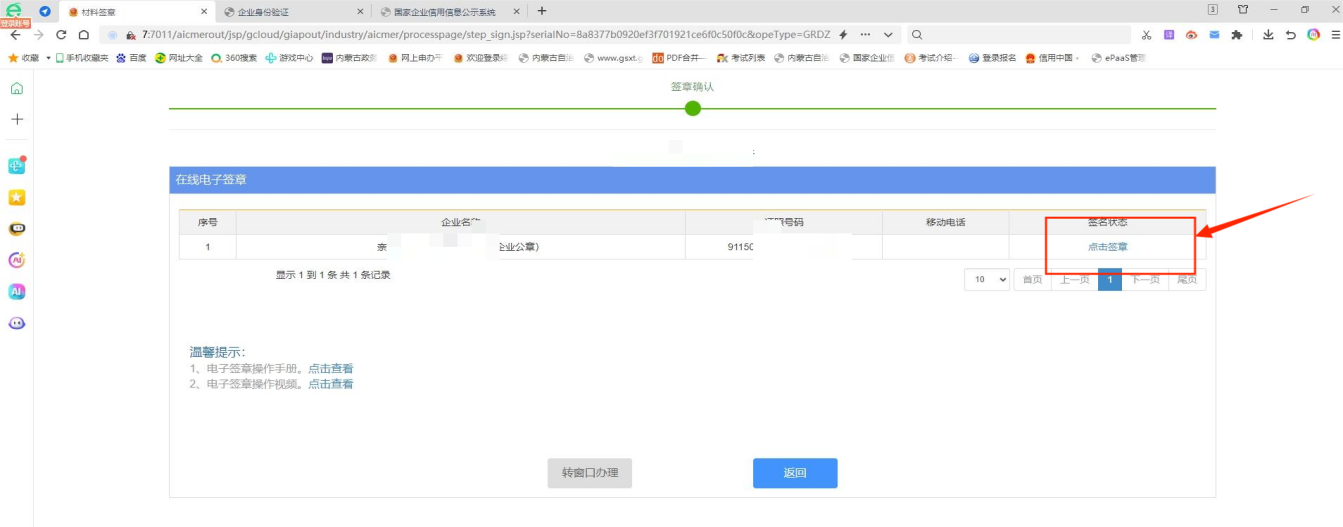Expand the 收藏 bookmarks dropdown arrow
1343x527 pixels.
pos(48,58)
